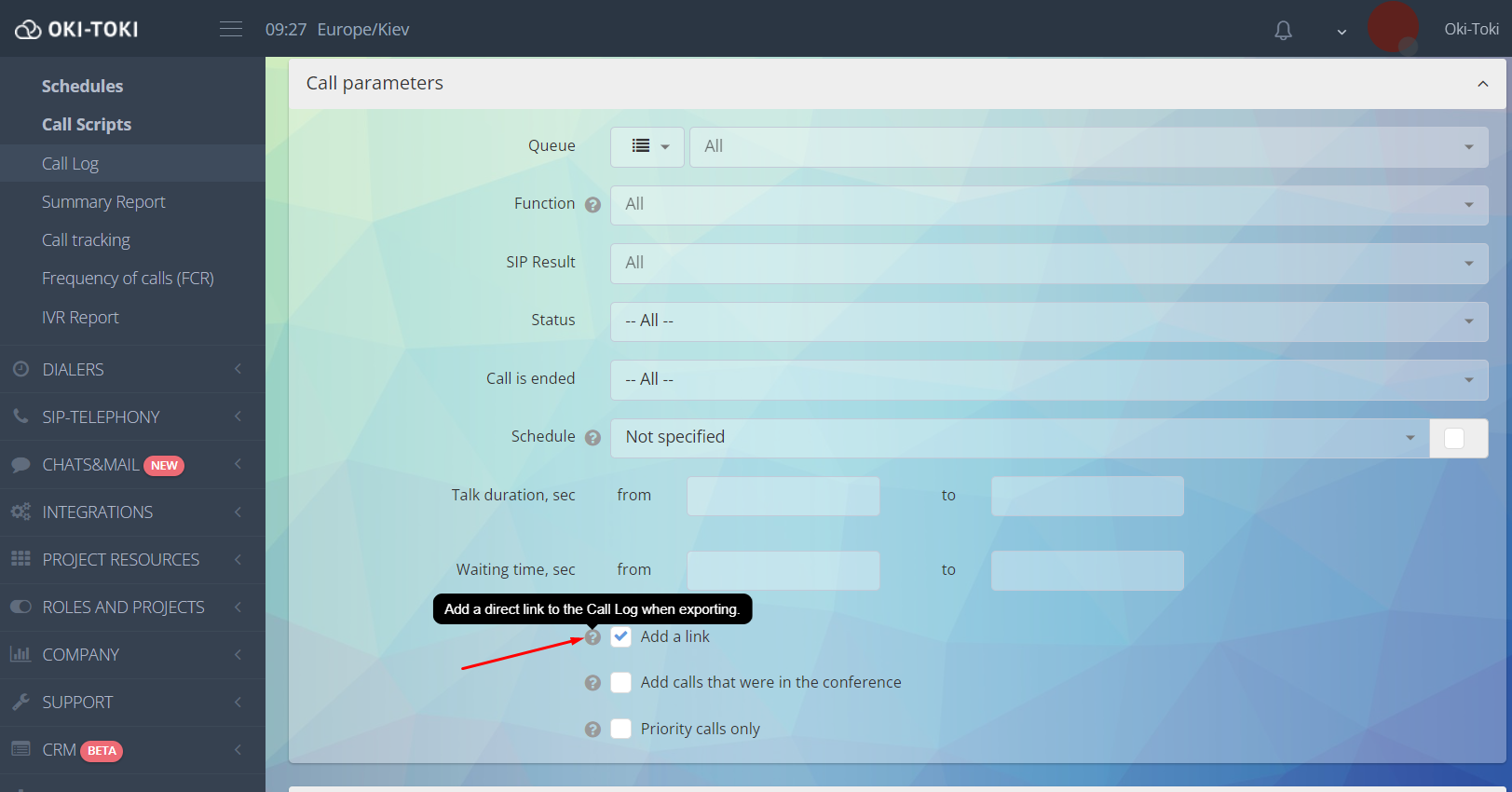Toggle the checkbox next to Schedule dropdown

click(x=1454, y=439)
